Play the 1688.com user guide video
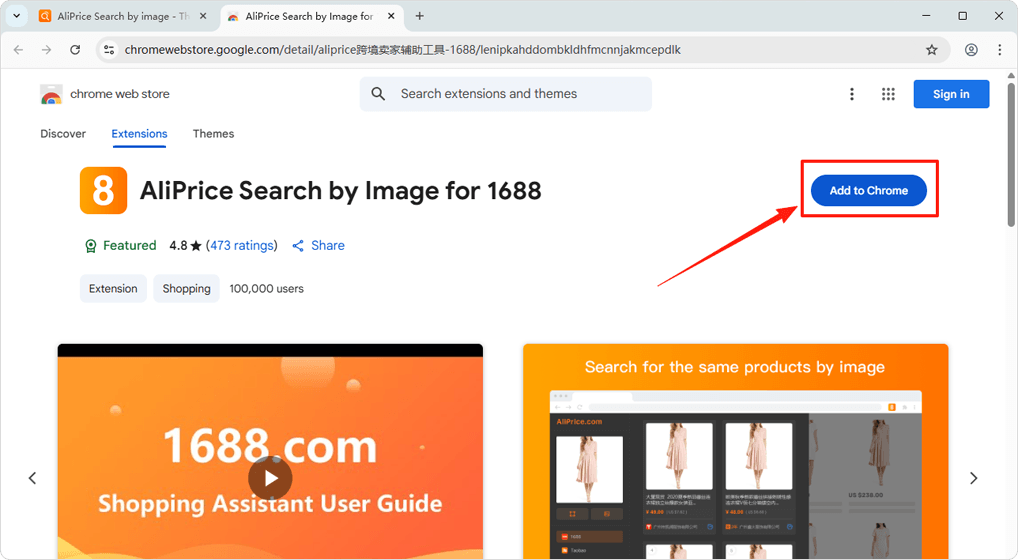 pyautogui.click(x=270, y=478)
